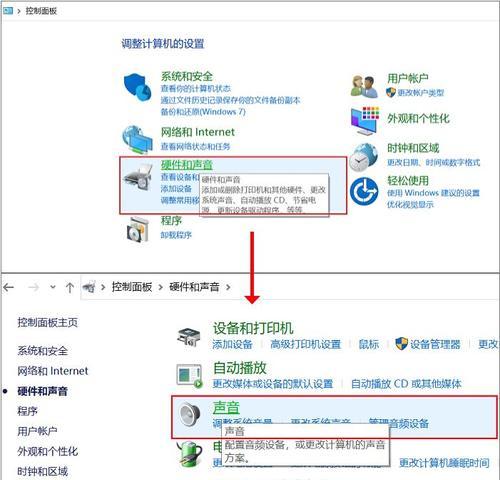Click the Sound speaker icon
Screen dimensions: 500x480
pos(189,414)
